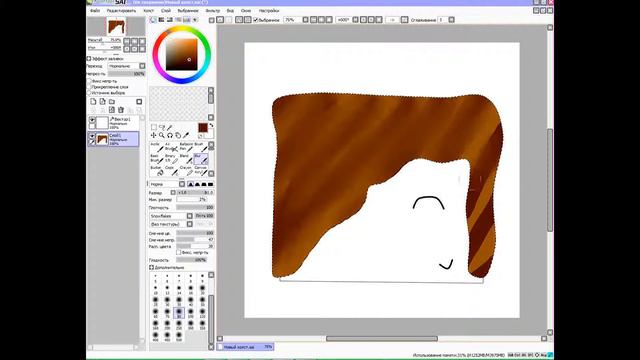Choose the Canvas Acrylic brush preset
The width and height of the screenshot is (640, 360).
point(201,171)
